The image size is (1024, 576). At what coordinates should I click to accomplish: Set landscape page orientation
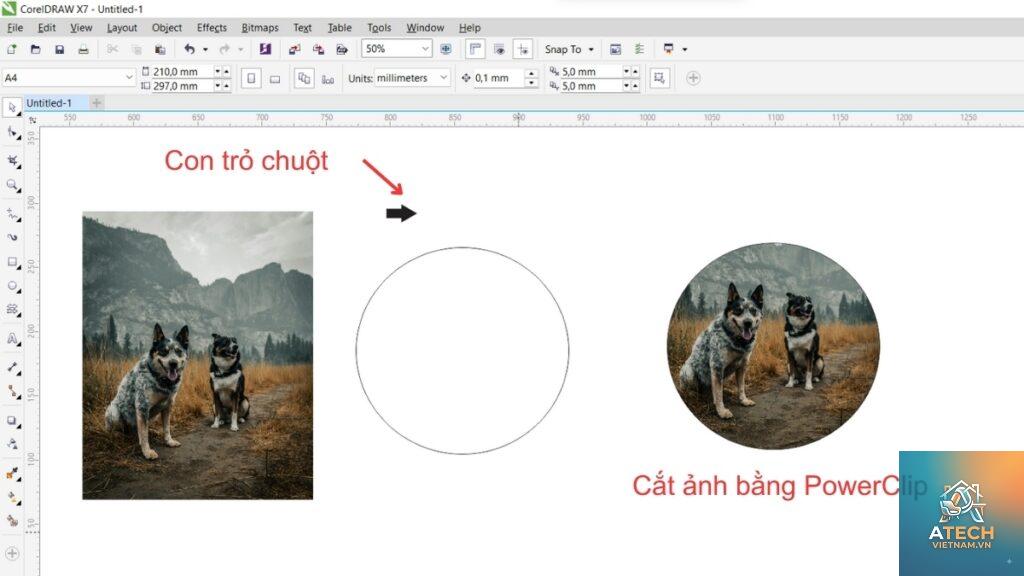click(275, 78)
